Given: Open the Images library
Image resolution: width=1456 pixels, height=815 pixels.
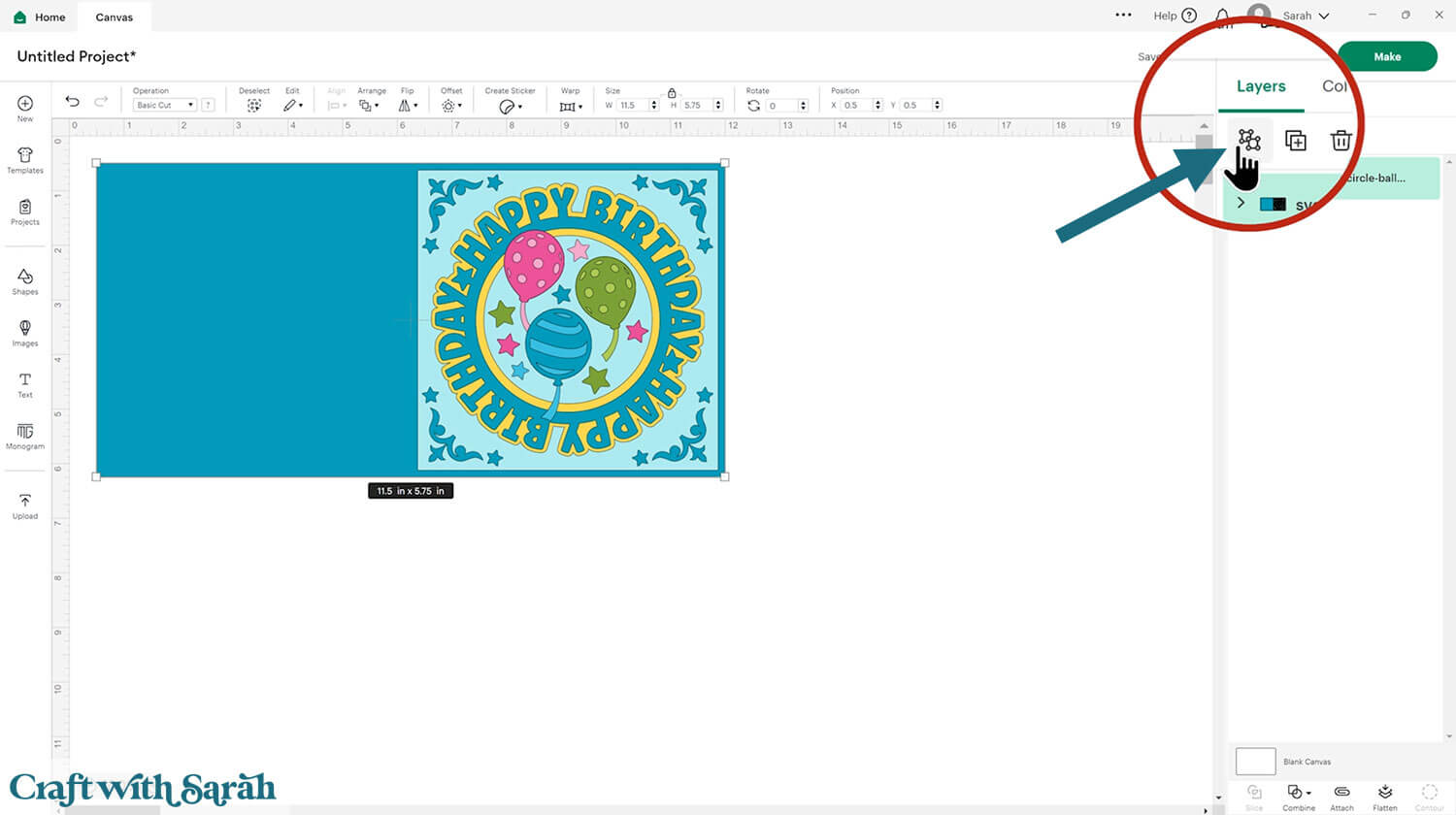Looking at the screenshot, I should click(25, 333).
